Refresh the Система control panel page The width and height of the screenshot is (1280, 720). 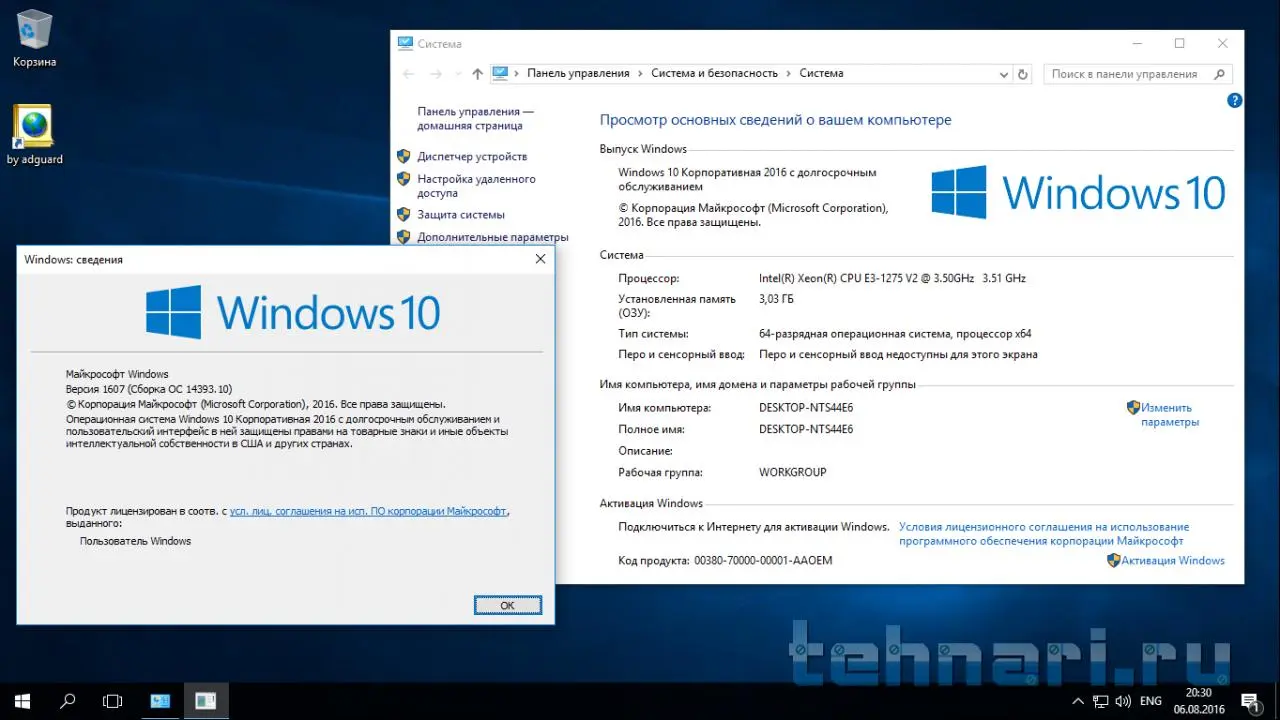click(1022, 74)
